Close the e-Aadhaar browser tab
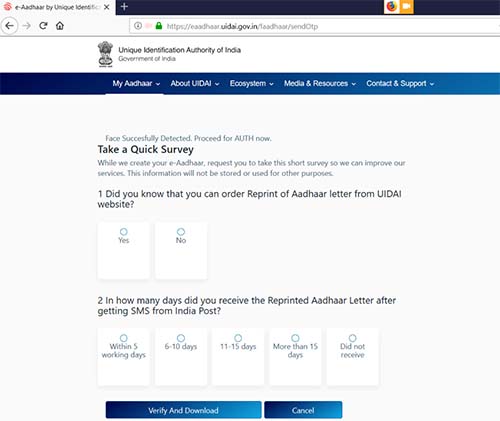The height and width of the screenshot is (421, 500). (x=107, y=7)
